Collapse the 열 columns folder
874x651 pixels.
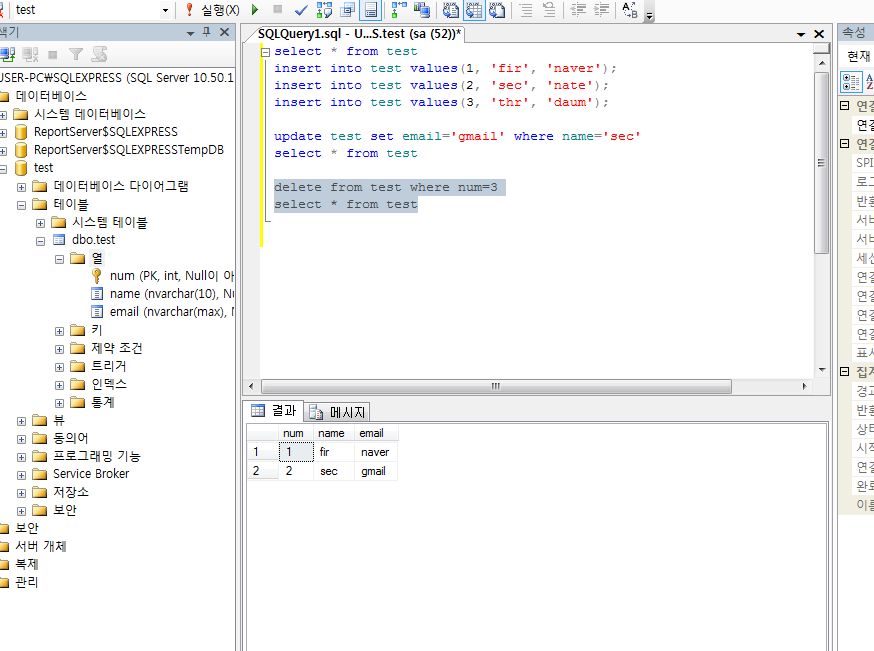tap(59, 259)
